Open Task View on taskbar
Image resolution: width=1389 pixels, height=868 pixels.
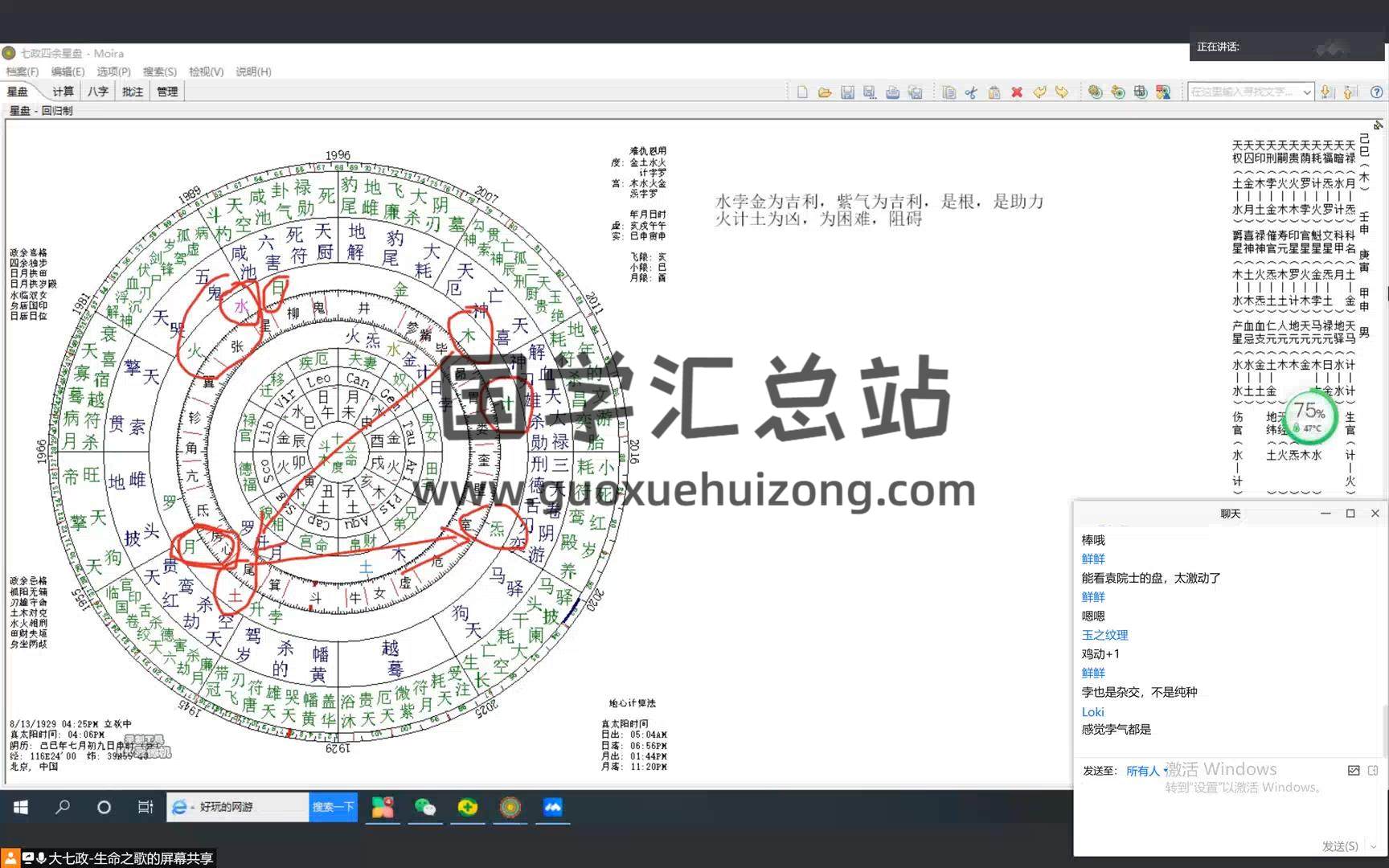coord(145,807)
